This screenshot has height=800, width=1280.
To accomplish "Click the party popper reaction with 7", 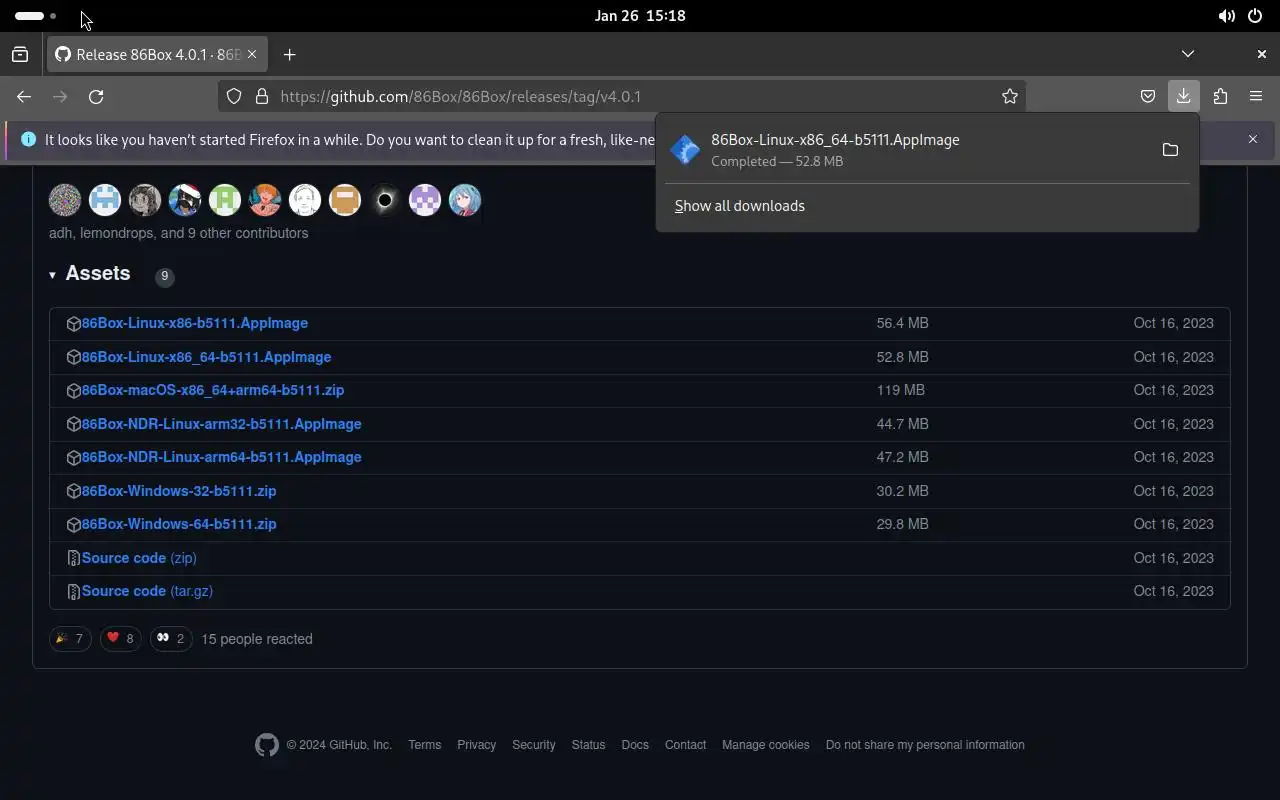I will pyautogui.click(x=70, y=638).
